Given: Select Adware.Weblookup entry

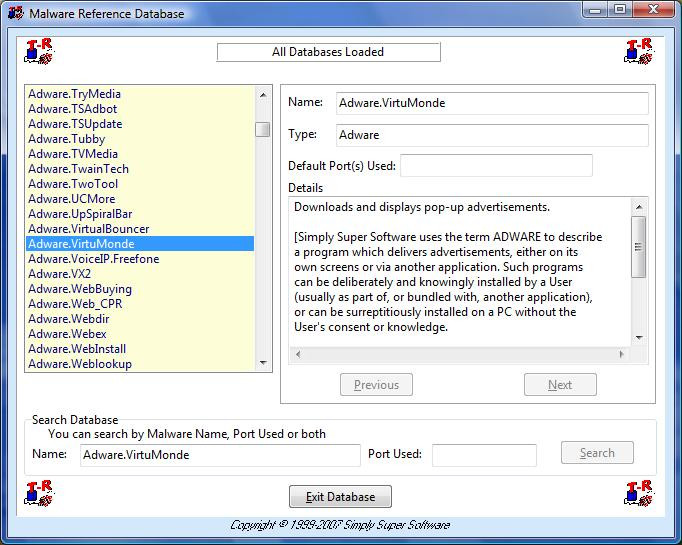Looking at the screenshot, I should coord(140,364).
